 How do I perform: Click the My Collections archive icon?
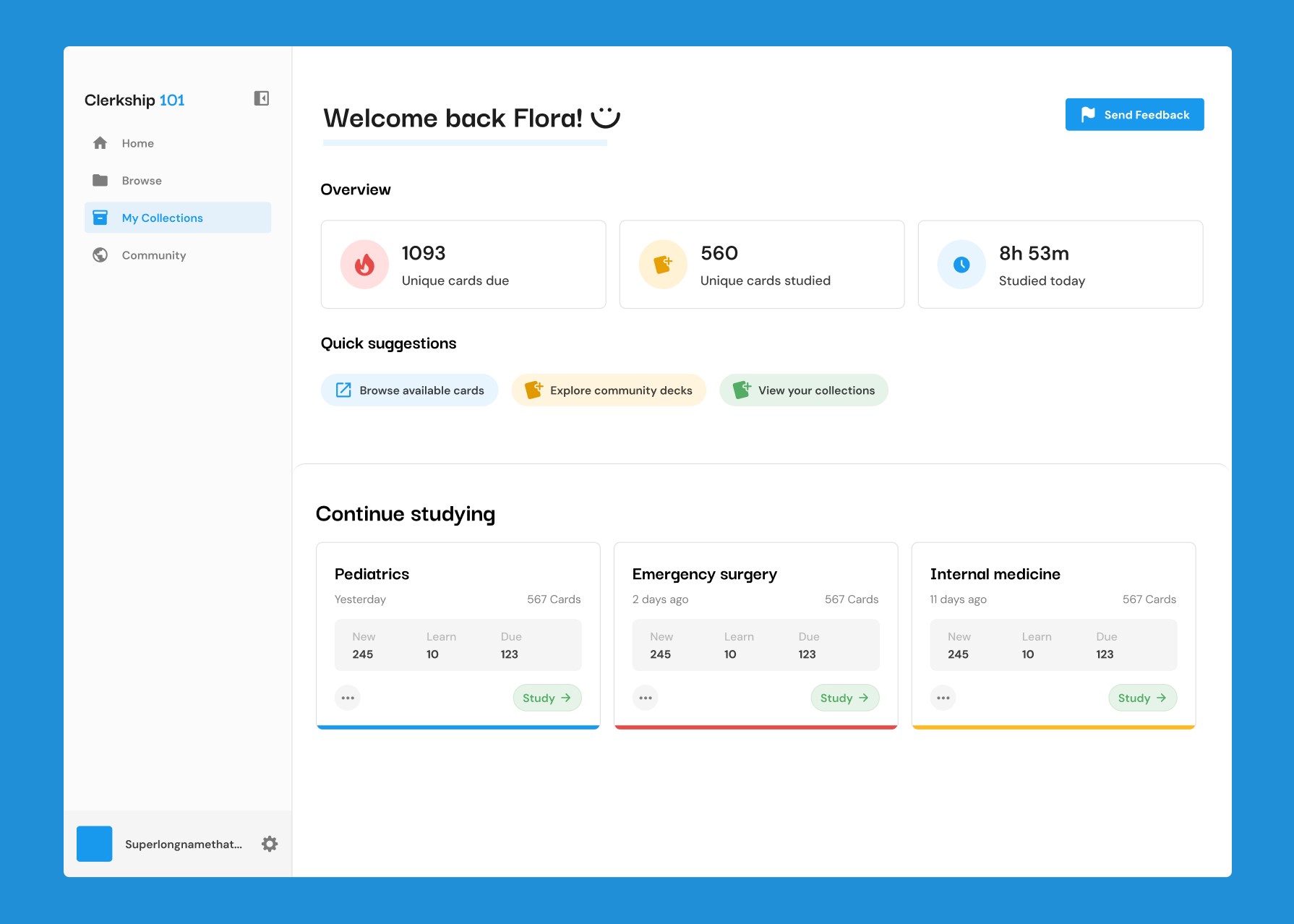click(100, 218)
